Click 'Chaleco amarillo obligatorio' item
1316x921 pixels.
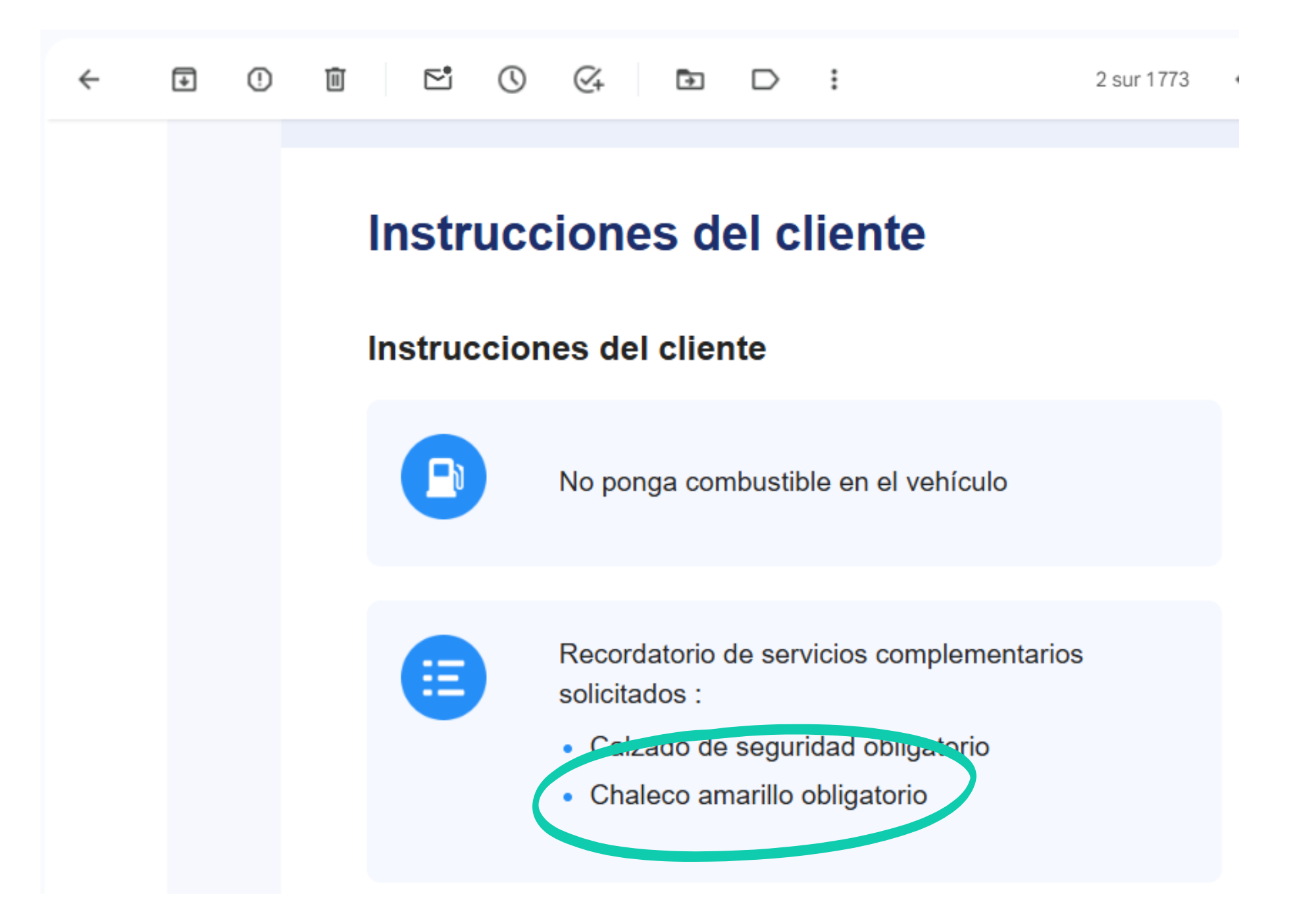pos(759,795)
